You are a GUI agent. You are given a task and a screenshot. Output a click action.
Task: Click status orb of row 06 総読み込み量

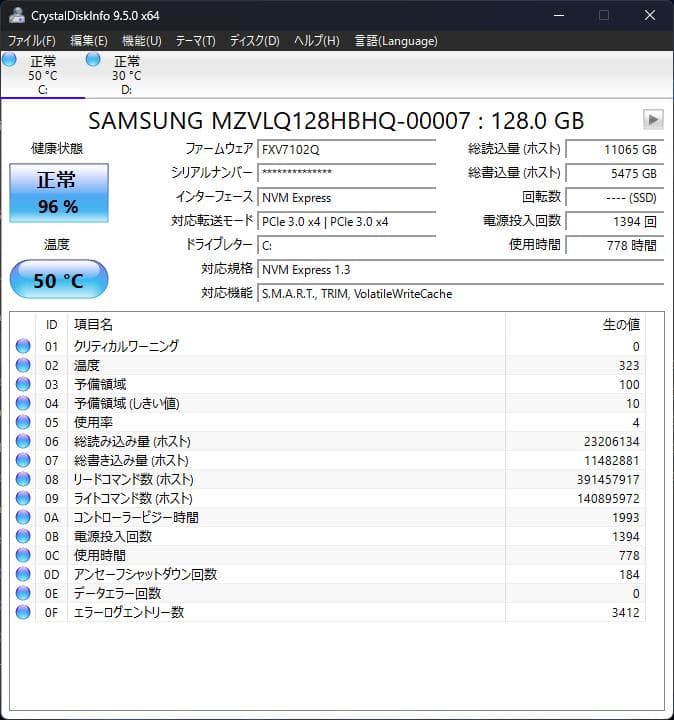point(23,441)
